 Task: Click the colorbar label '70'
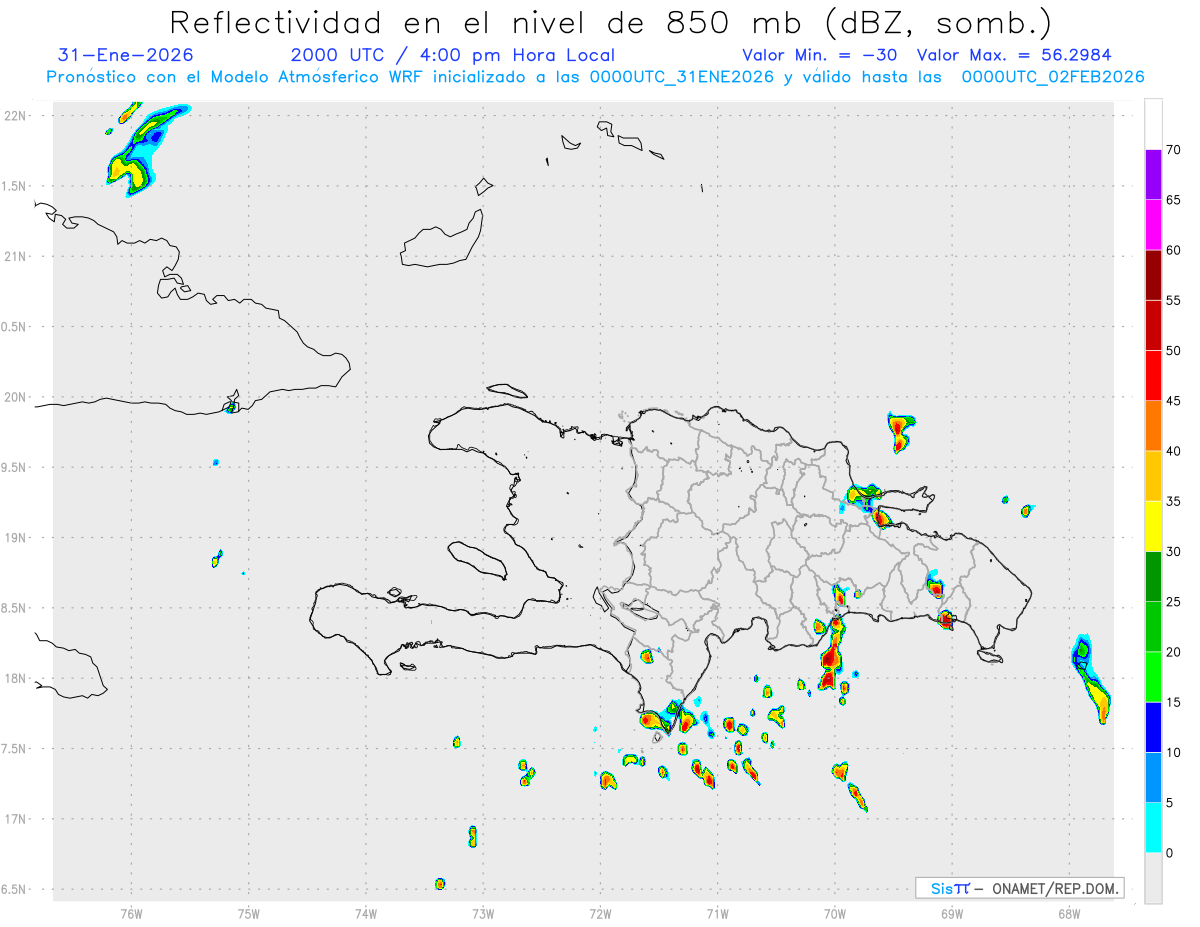click(x=1174, y=150)
